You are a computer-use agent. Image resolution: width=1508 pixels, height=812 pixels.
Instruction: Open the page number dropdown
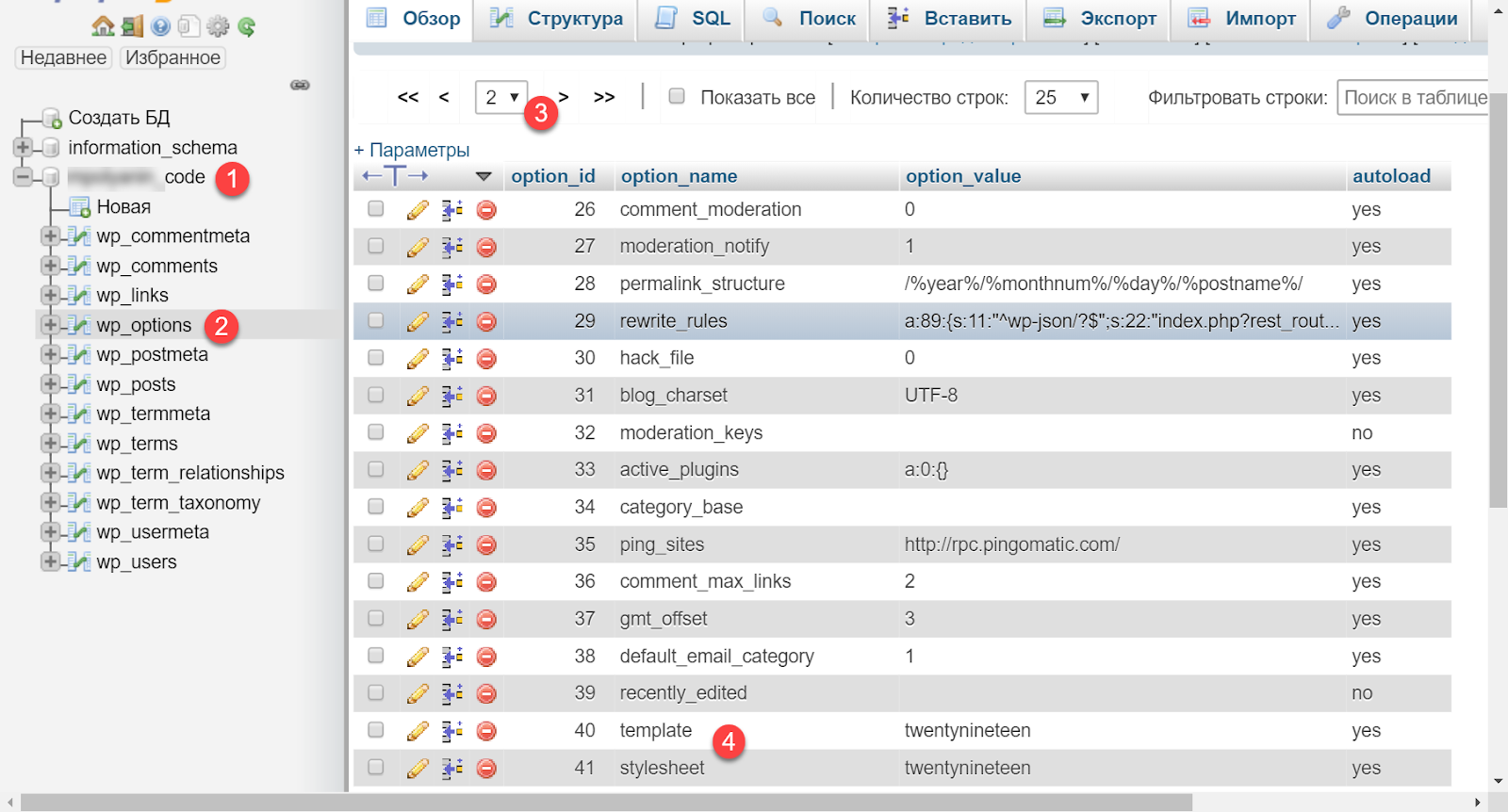tap(500, 97)
